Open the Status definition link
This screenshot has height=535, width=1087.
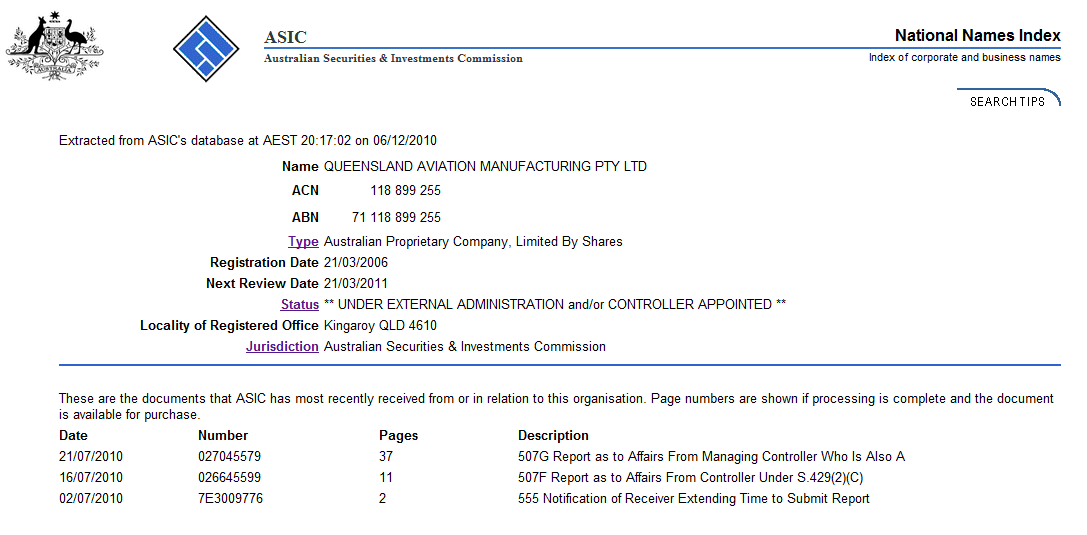(x=300, y=304)
